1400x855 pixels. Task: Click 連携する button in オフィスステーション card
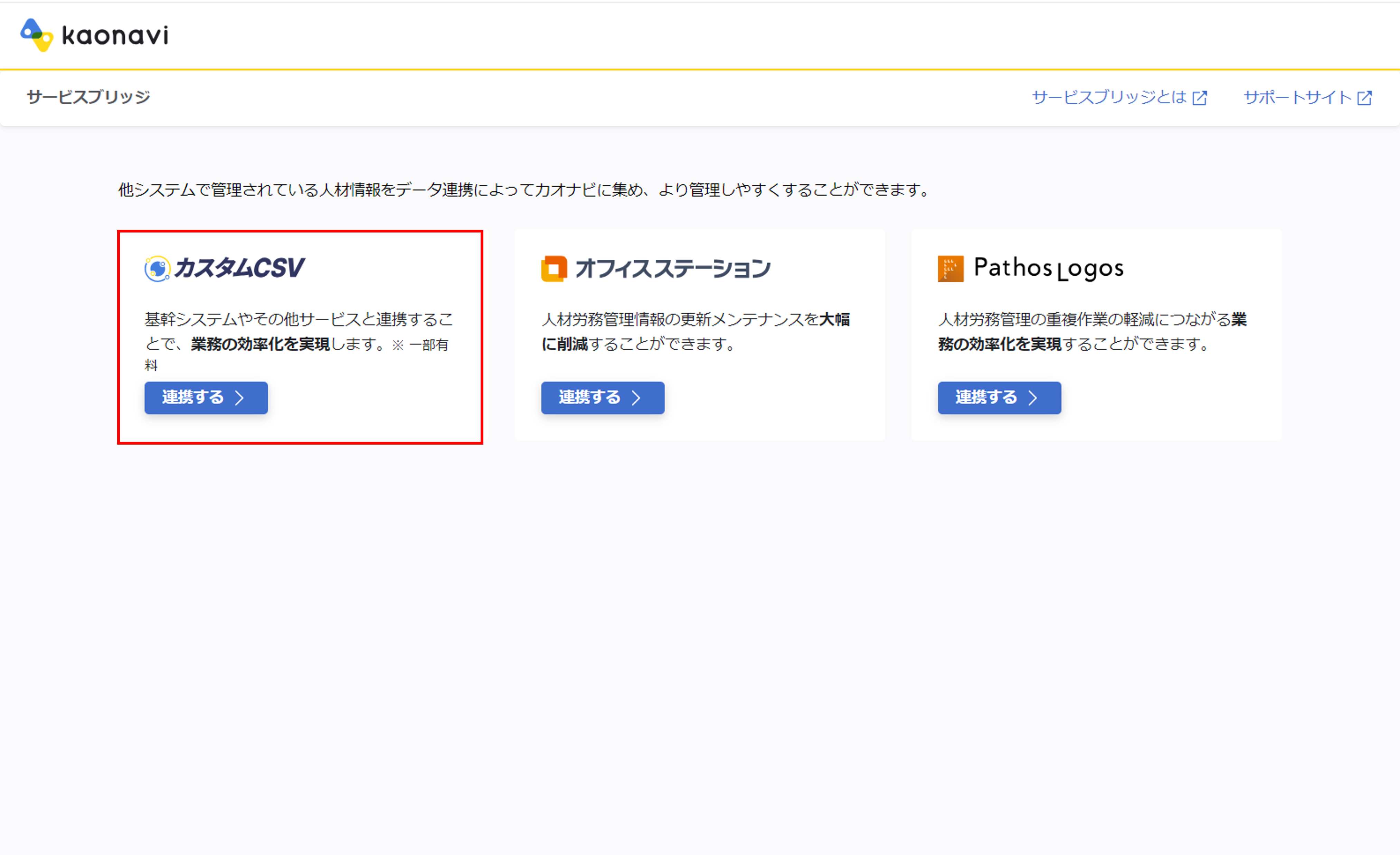tap(602, 398)
